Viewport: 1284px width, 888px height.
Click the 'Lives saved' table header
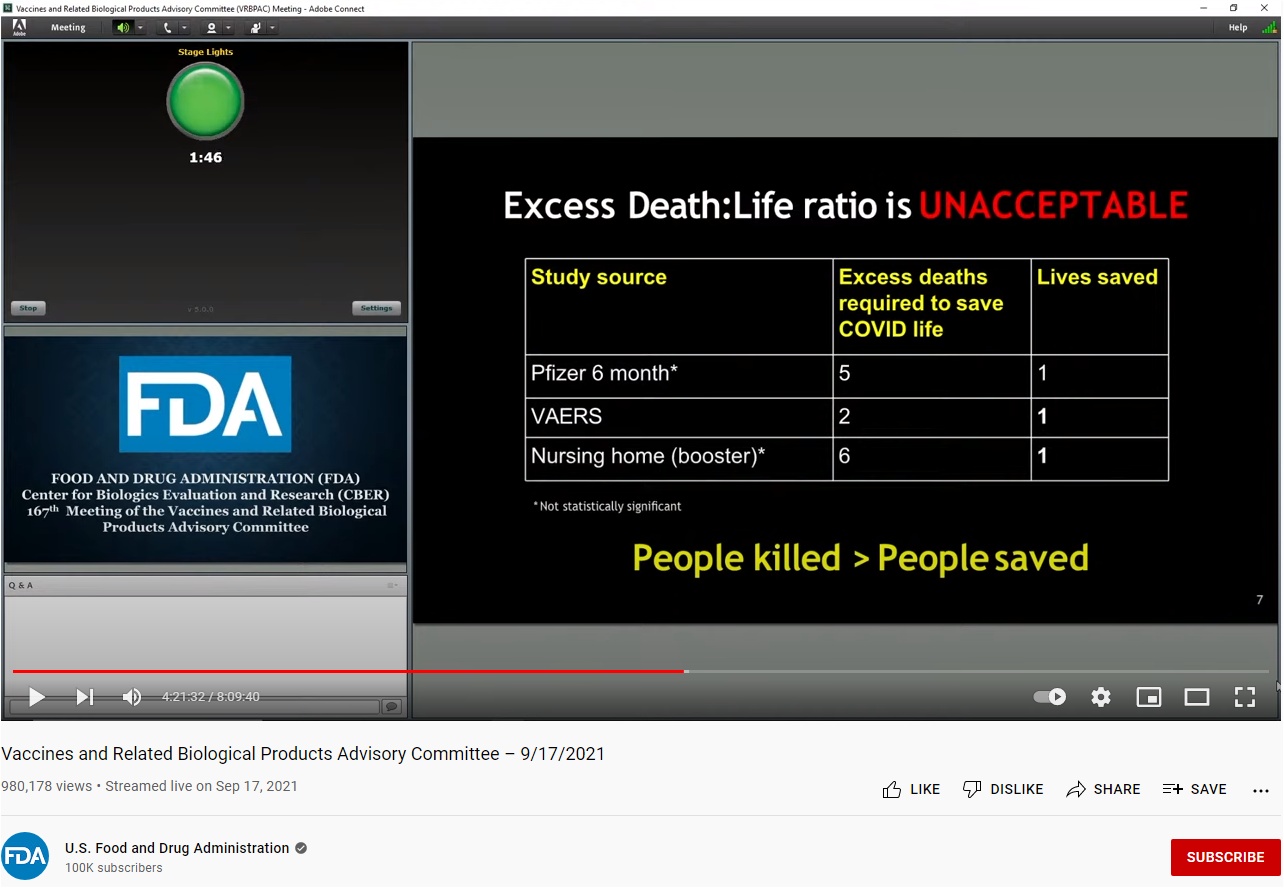point(1099,306)
